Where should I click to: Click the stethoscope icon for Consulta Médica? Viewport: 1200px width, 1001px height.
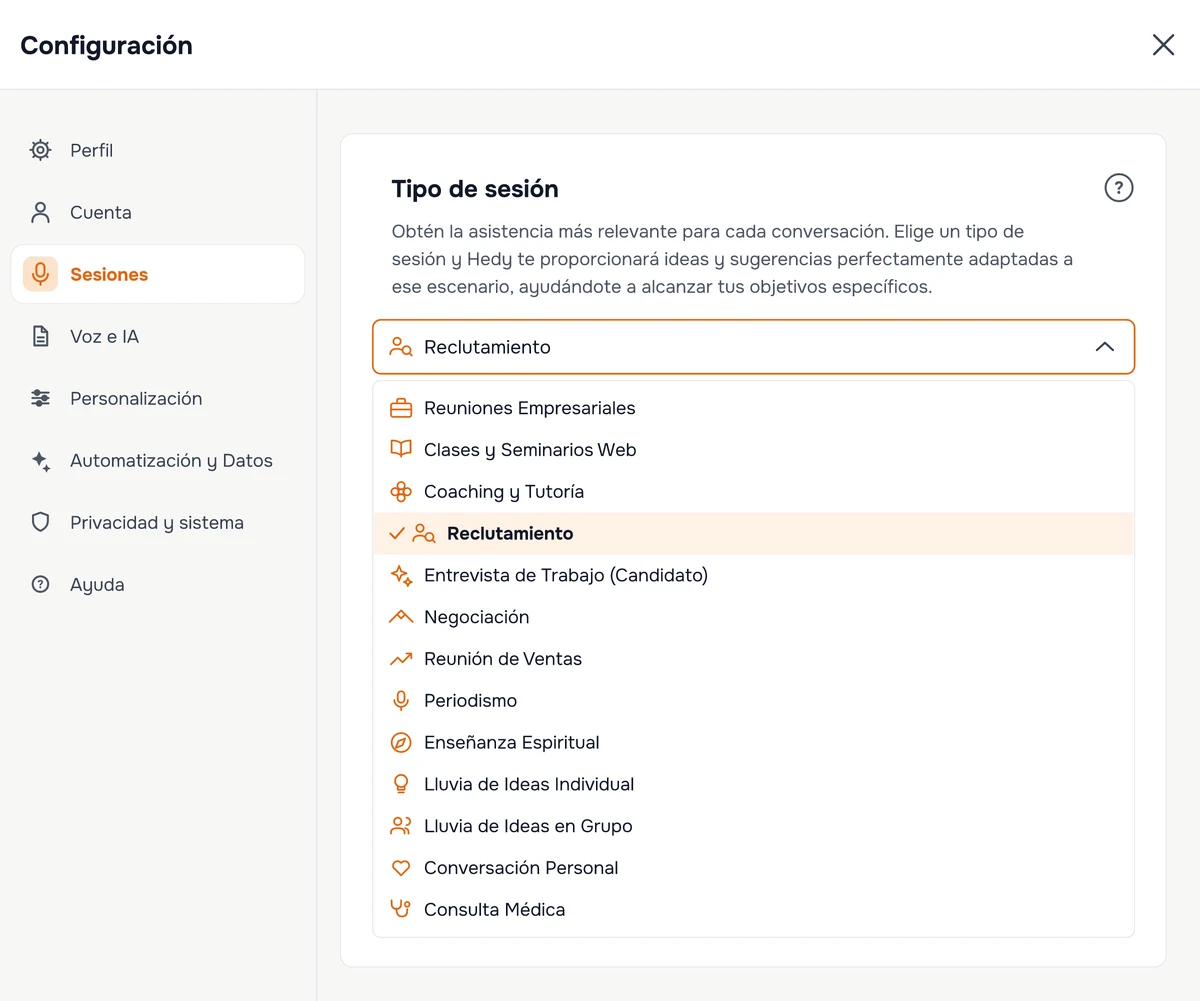(401, 910)
